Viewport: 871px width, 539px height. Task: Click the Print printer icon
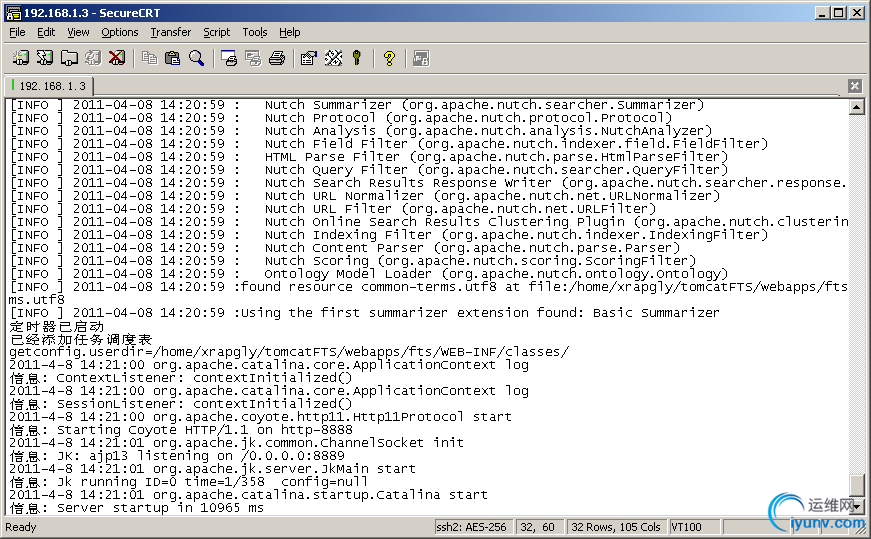[x=277, y=58]
